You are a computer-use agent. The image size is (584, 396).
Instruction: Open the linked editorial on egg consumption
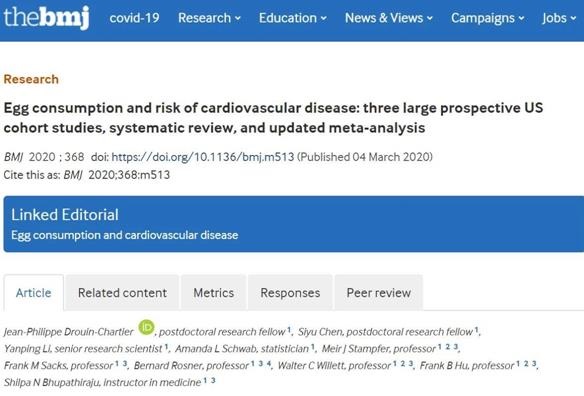[124, 235]
